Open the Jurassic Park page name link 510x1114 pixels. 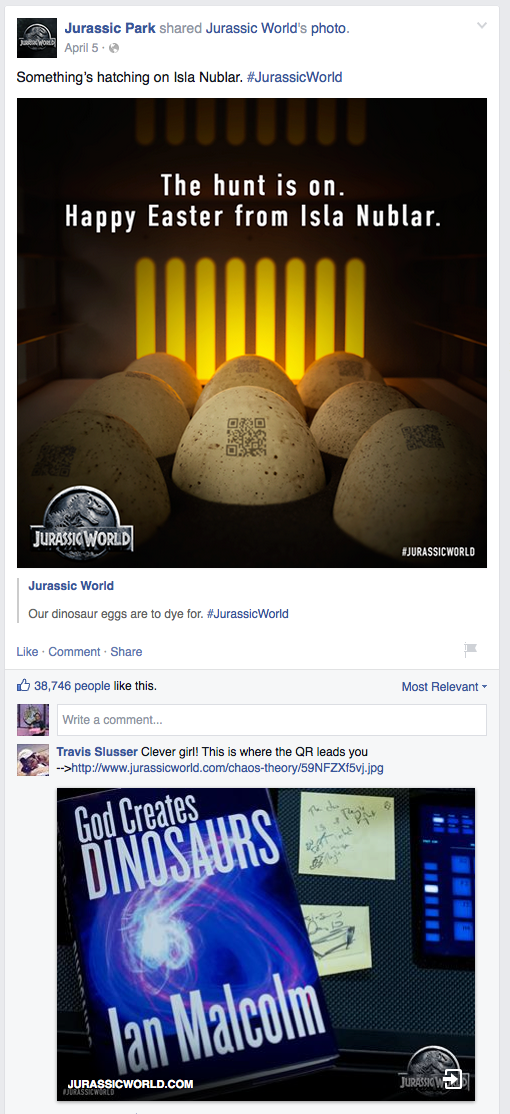(110, 28)
